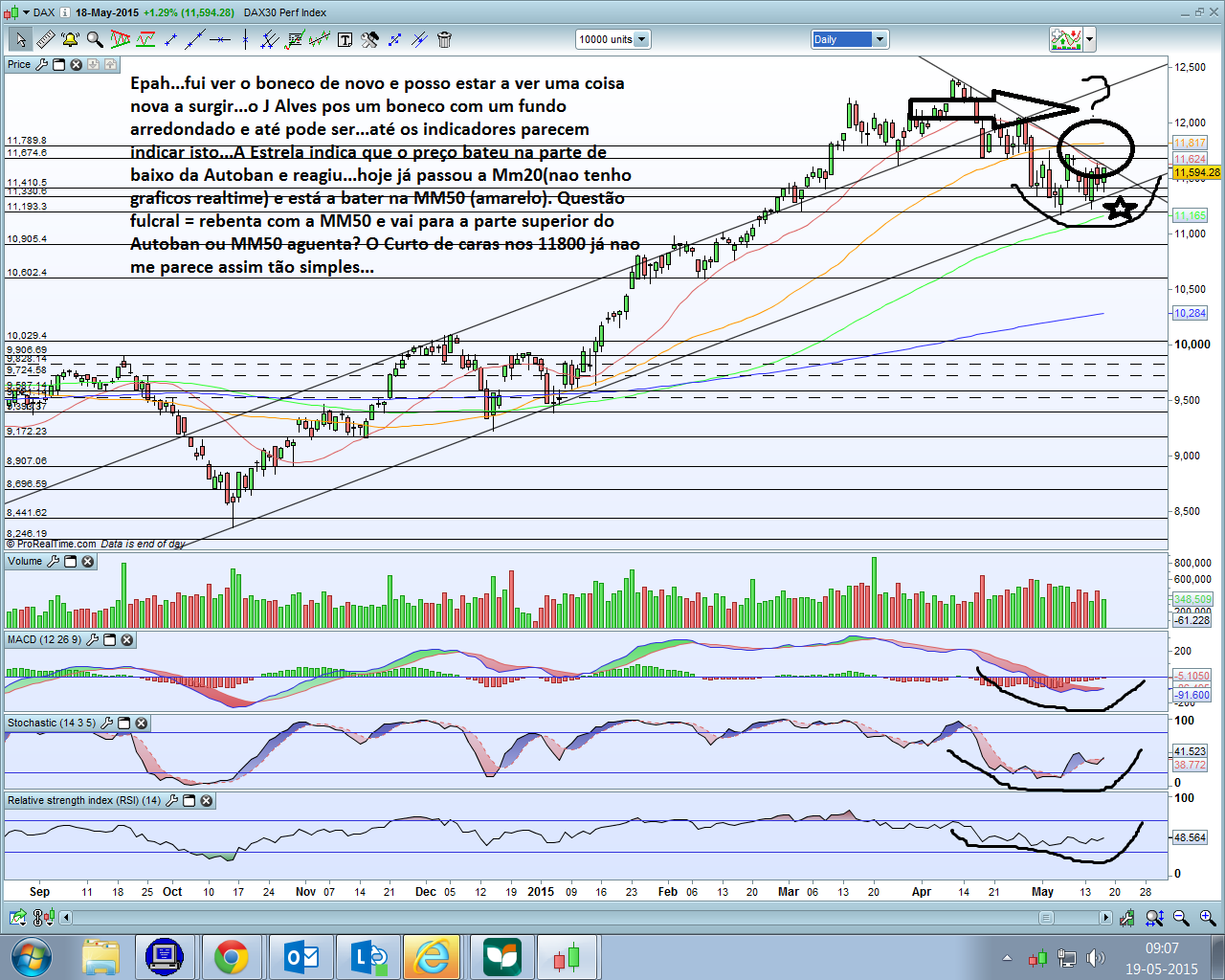The image size is (1225, 980).
Task: Select the vertical line tool
Action: coord(245,39)
